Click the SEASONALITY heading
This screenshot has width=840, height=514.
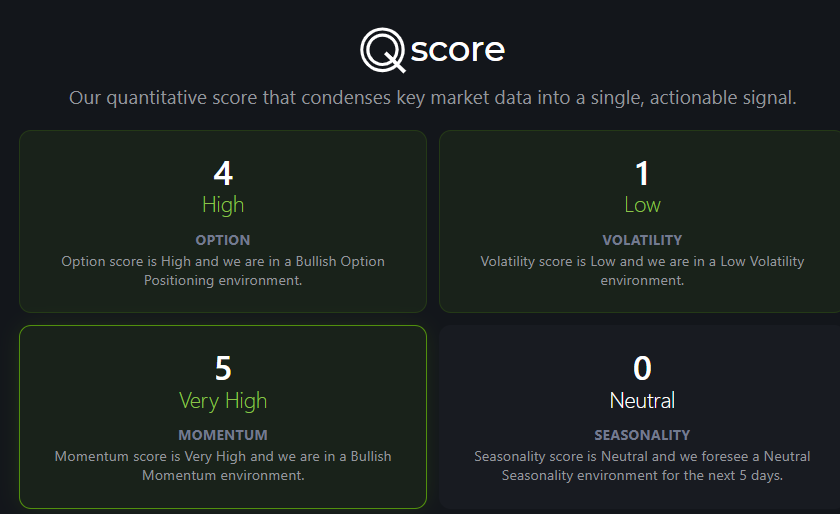(642, 435)
